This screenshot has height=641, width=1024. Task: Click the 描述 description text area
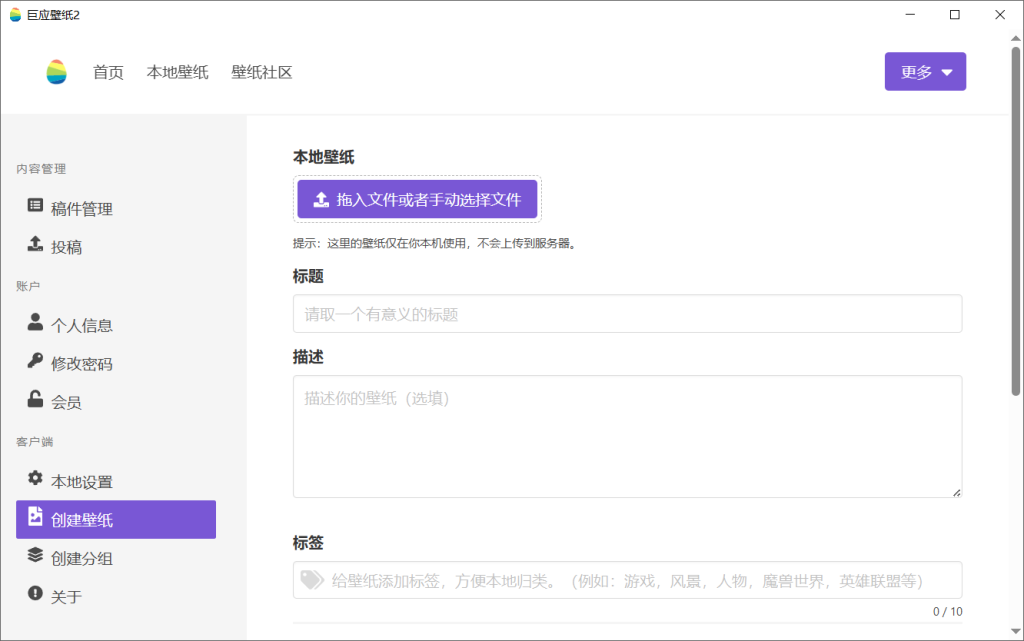(627, 435)
